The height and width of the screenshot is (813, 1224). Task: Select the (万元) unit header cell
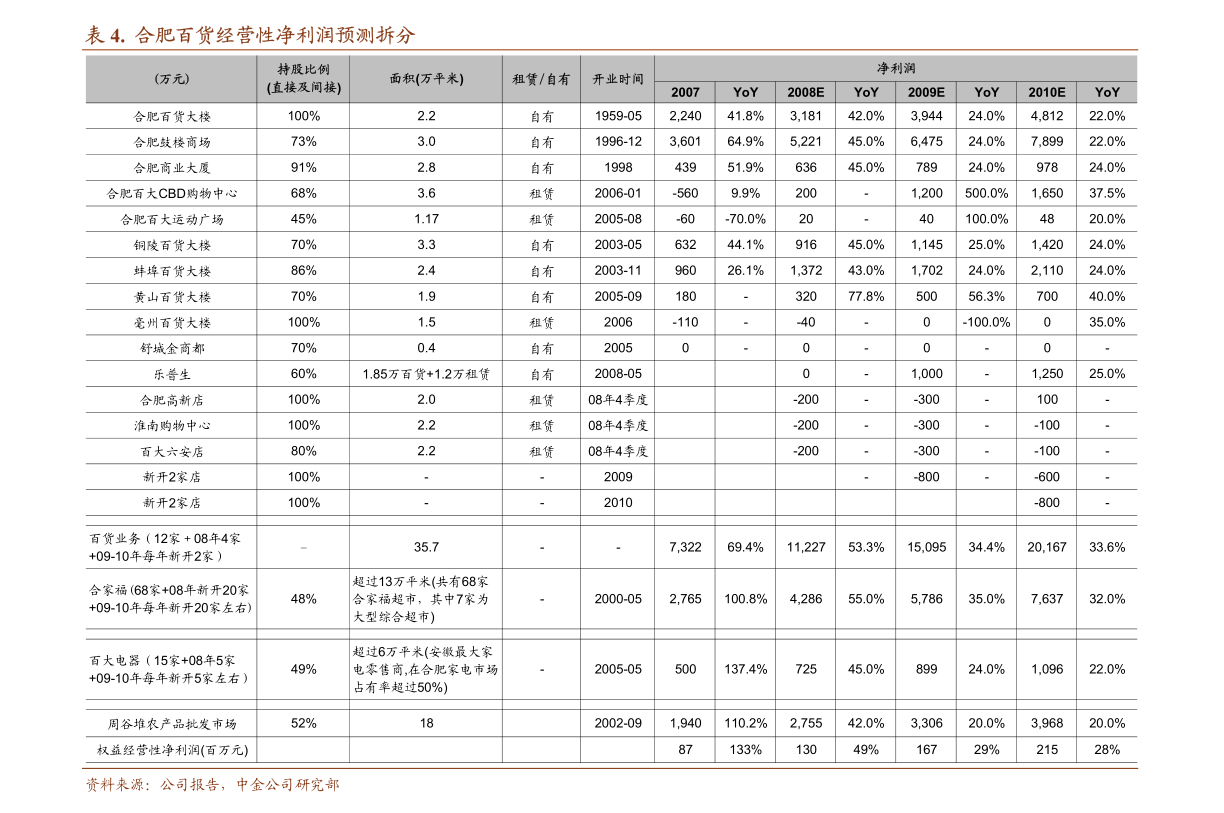171,79
